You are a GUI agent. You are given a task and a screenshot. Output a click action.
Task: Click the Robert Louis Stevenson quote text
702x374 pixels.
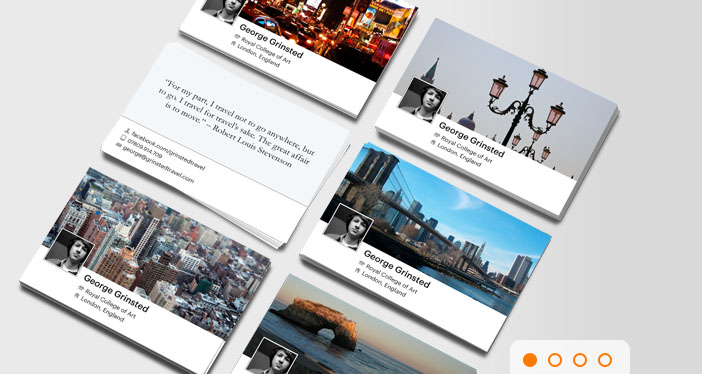pos(236,124)
